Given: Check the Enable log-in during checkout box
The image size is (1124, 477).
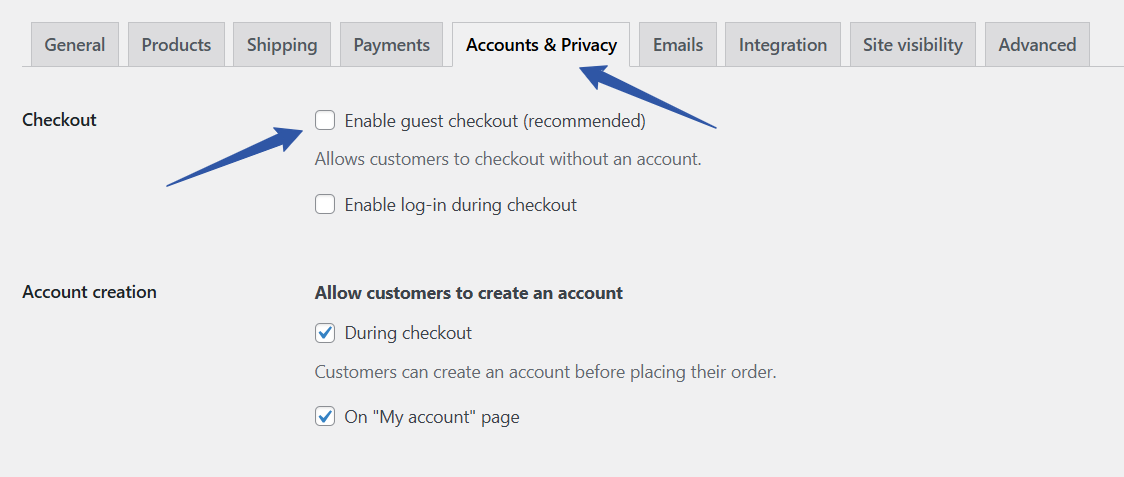Looking at the screenshot, I should click(x=325, y=205).
